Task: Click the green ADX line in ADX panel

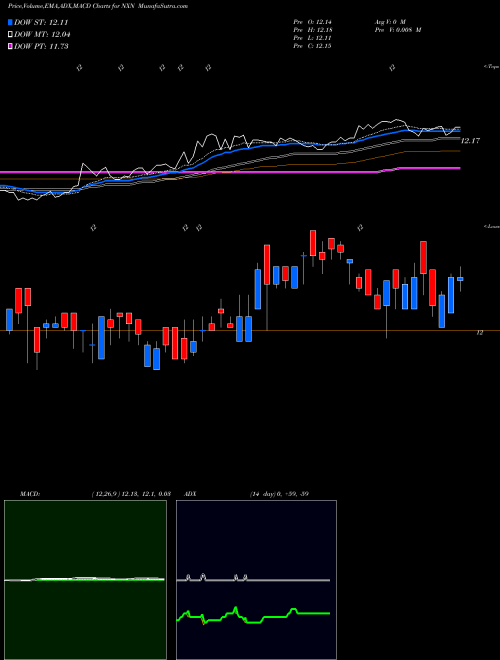Action: 253,616
